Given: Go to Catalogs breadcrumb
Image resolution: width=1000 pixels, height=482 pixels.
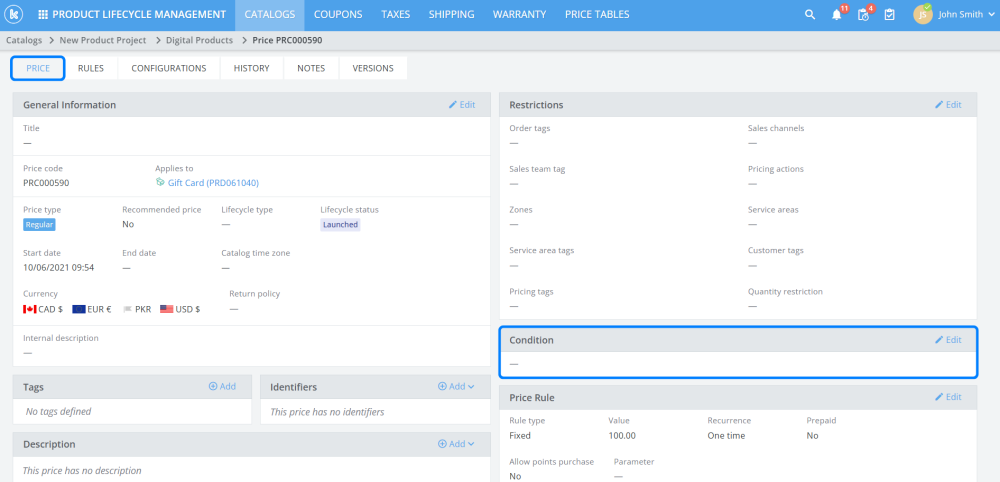Looking at the screenshot, I should (x=24, y=40).
